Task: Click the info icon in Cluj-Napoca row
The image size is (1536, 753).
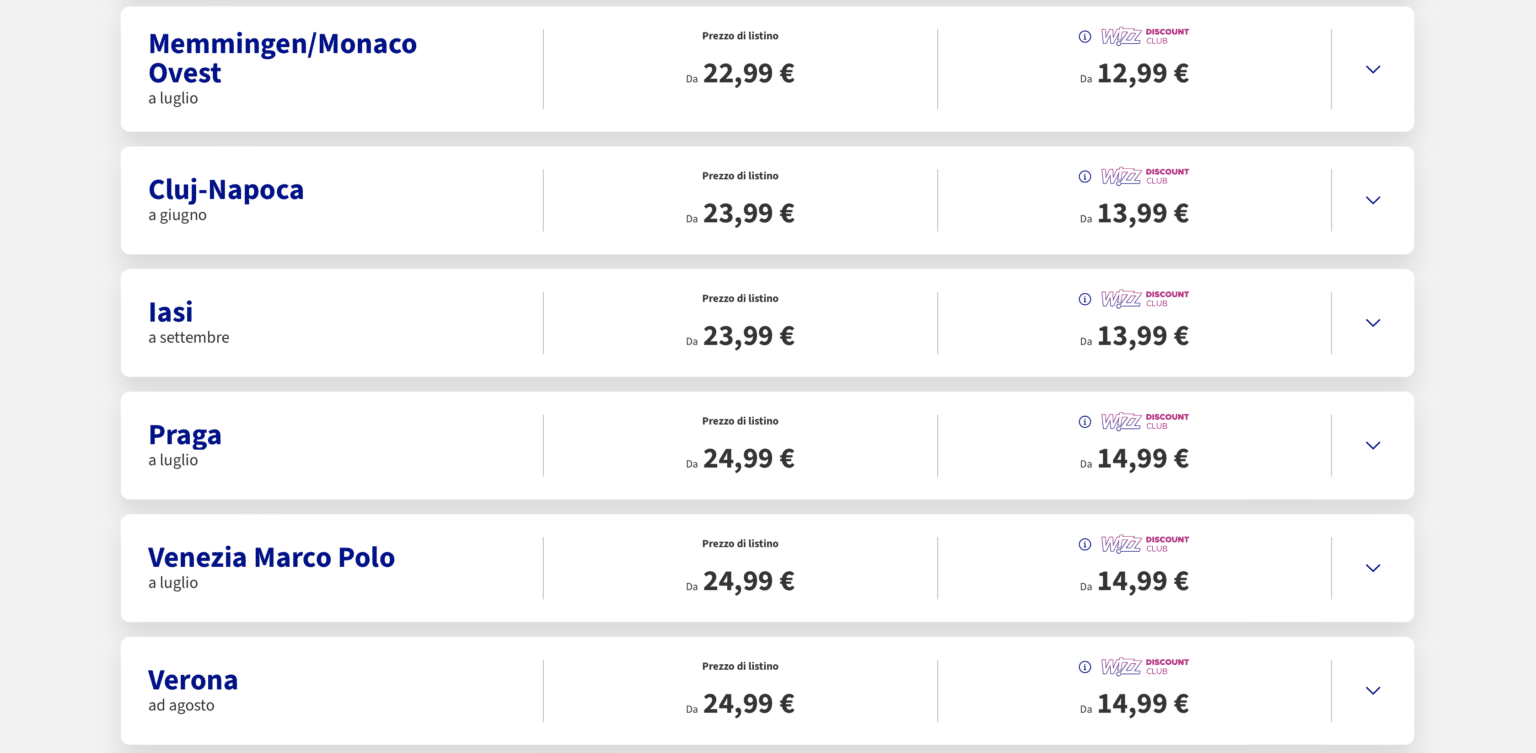Action: pos(1085,177)
